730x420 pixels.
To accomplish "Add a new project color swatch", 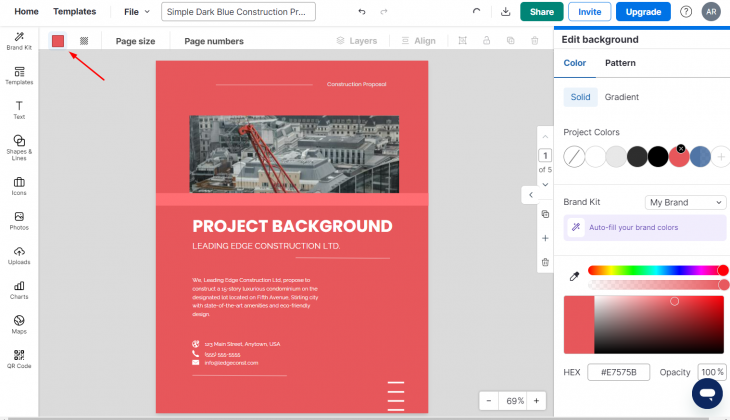I will [721, 157].
